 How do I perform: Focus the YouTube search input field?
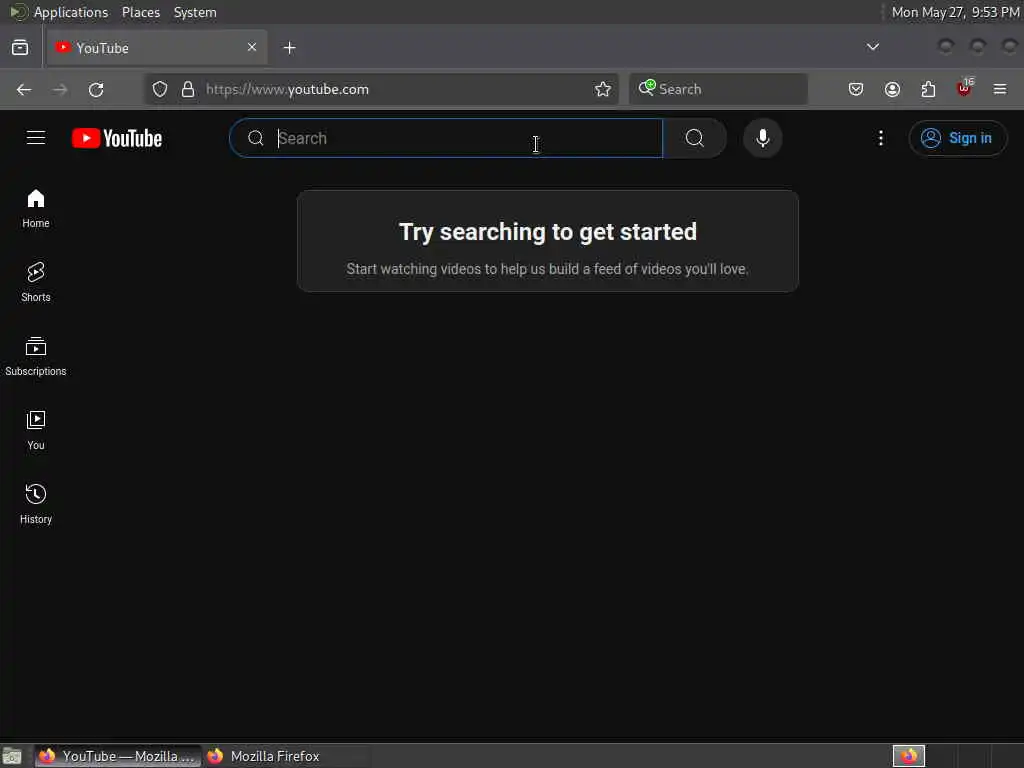pos(446,138)
